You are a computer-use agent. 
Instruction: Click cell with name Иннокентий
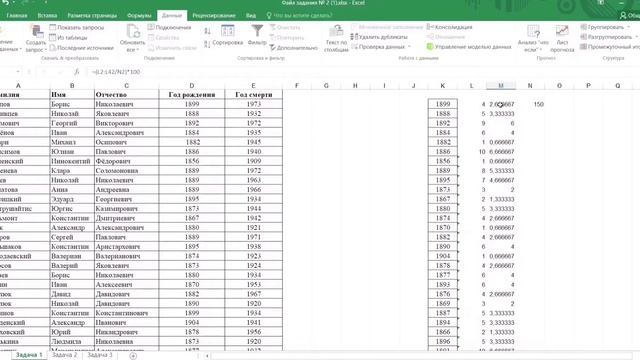pos(72,161)
